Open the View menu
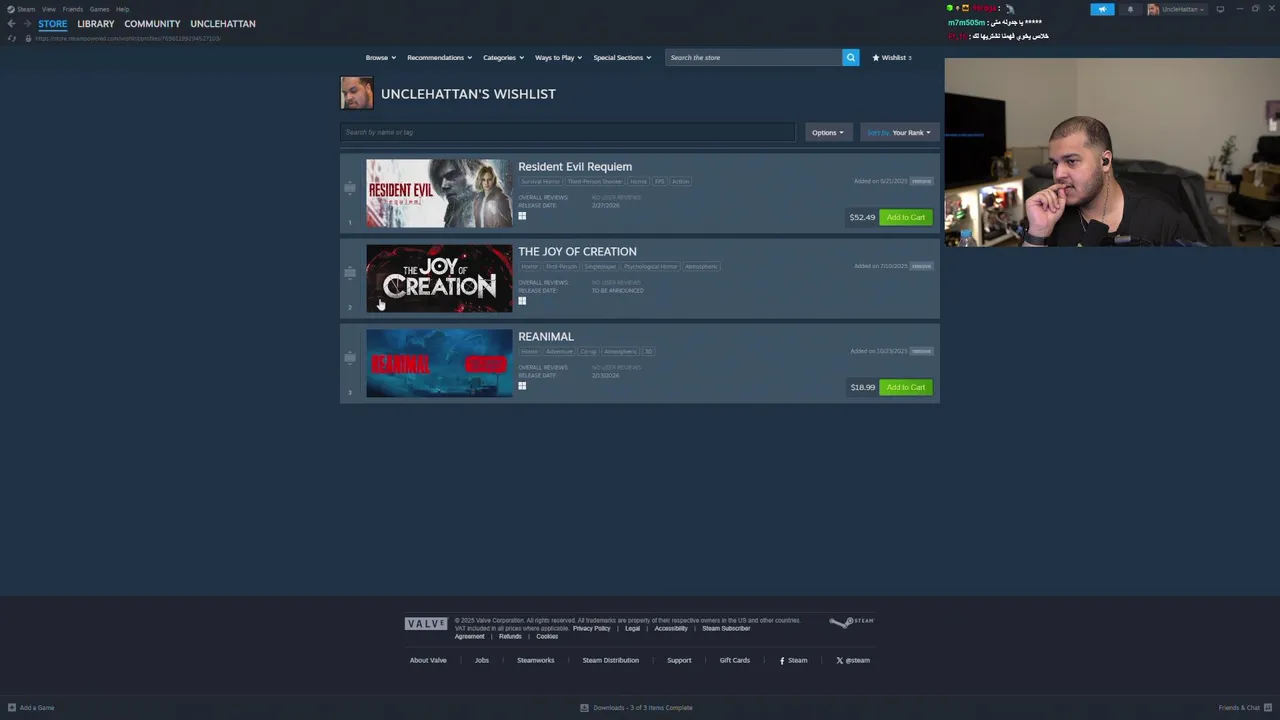 [48, 9]
